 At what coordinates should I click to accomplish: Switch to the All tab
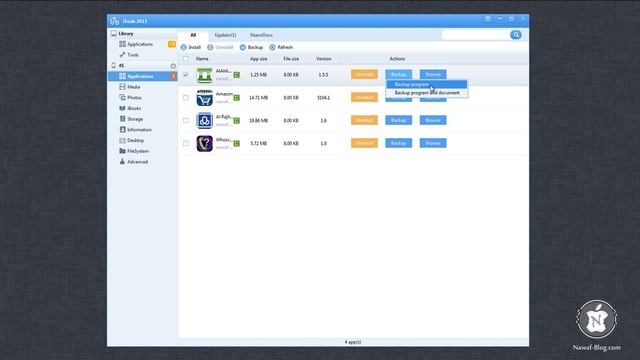(193, 35)
